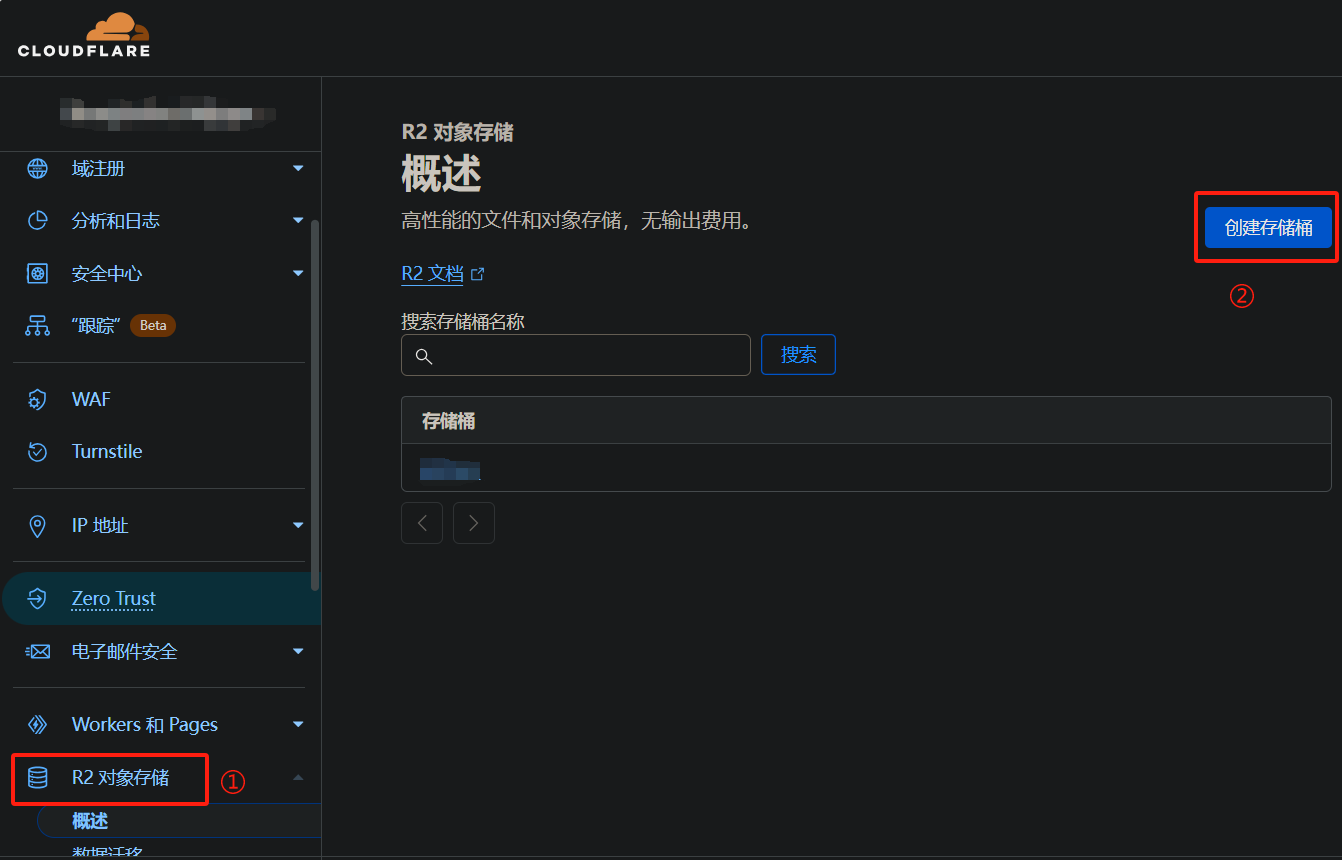Collapse the R2 对象存储 menu arrow
Screen dimensions: 1342x860
pyautogui.click(x=298, y=777)
